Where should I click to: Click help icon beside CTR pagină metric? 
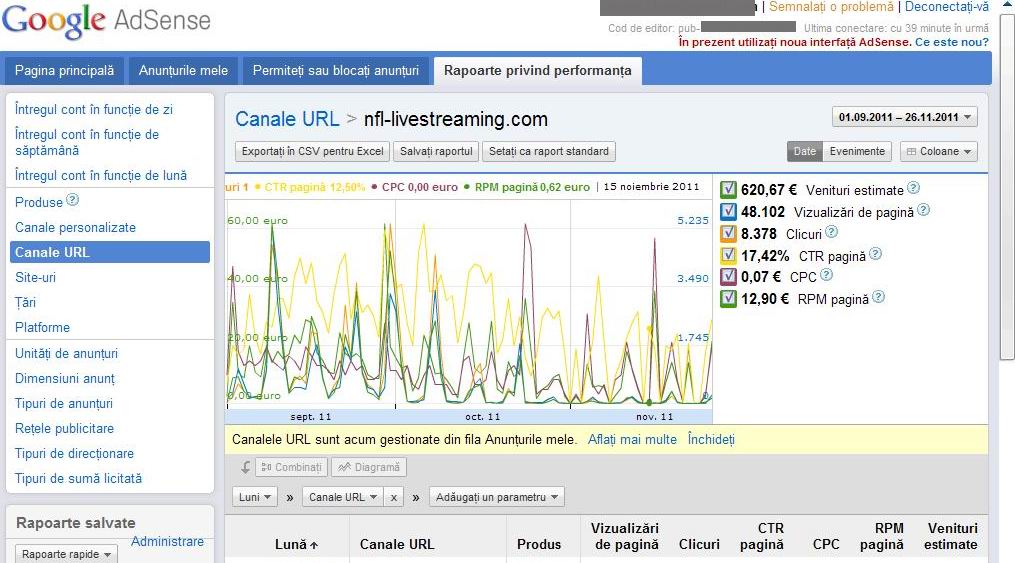875,254
